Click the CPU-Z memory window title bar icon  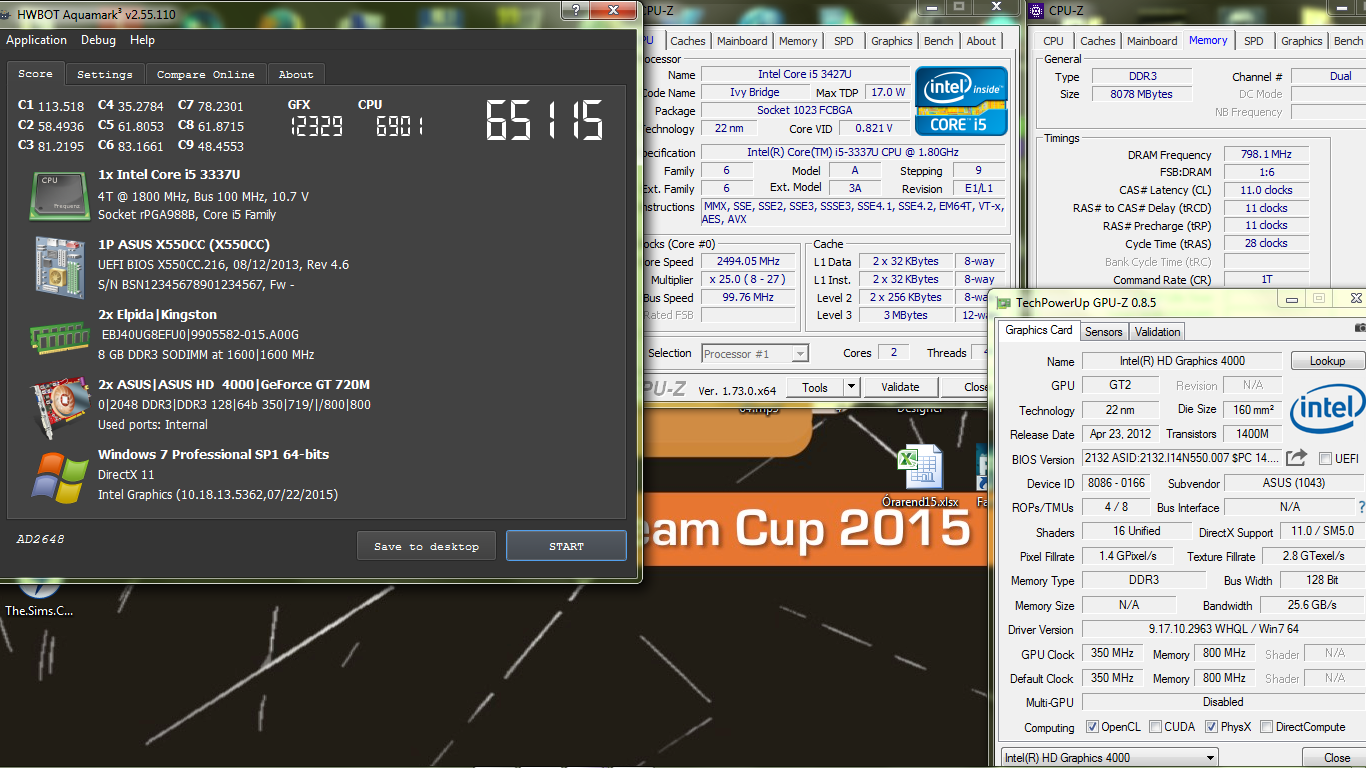pyautogui.click(x=1036, y=11)
